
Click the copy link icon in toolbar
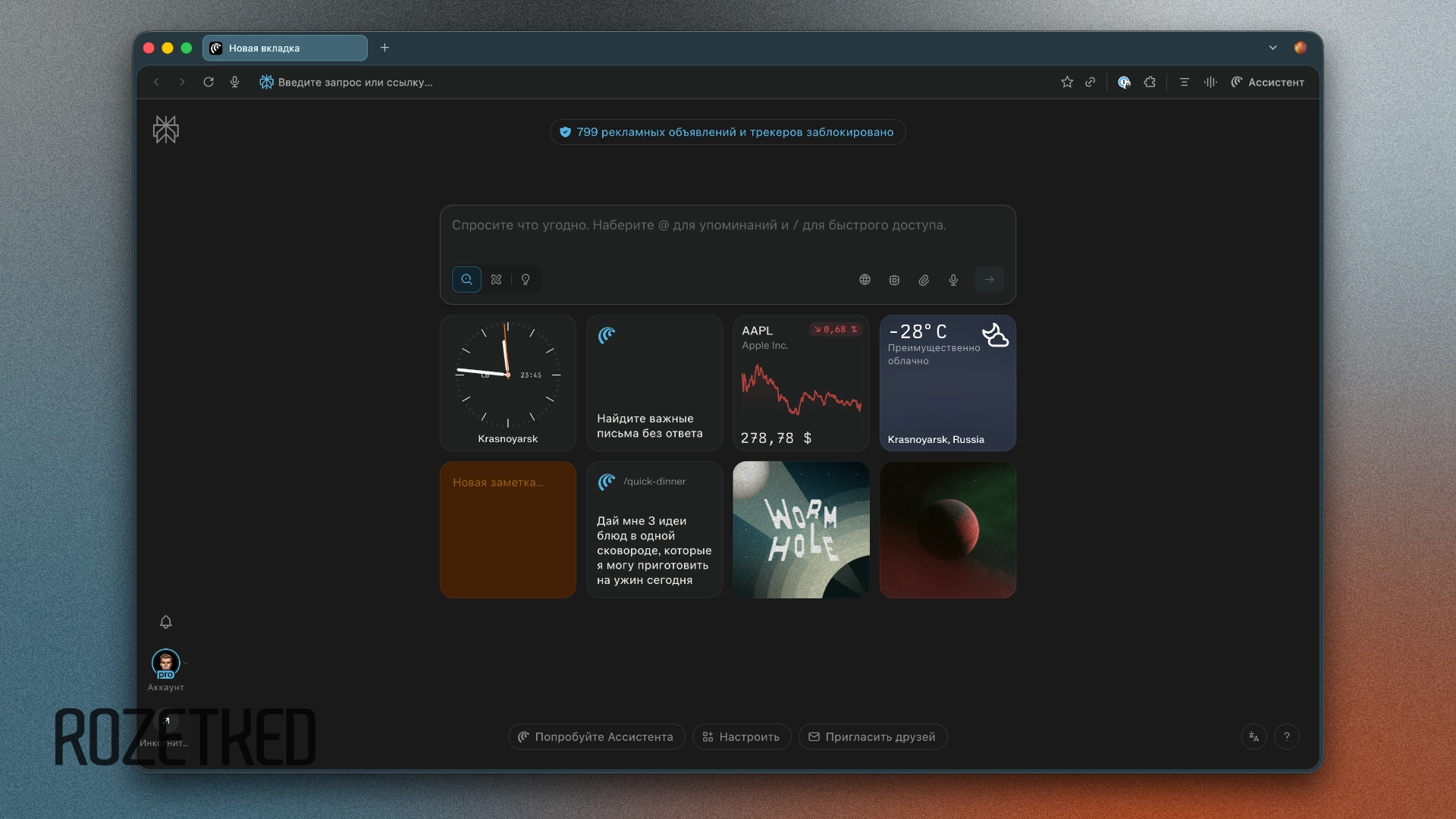point(1090,82)
